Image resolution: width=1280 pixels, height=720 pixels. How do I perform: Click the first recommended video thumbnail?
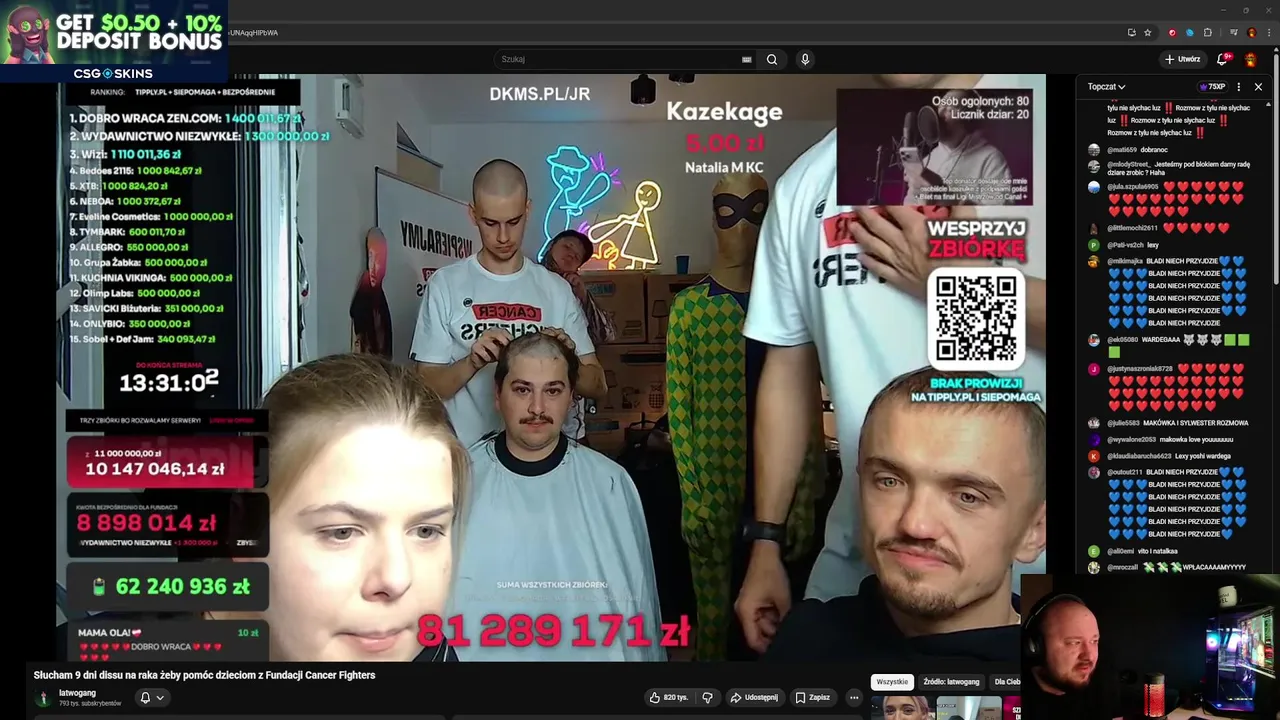coord(904,708)
